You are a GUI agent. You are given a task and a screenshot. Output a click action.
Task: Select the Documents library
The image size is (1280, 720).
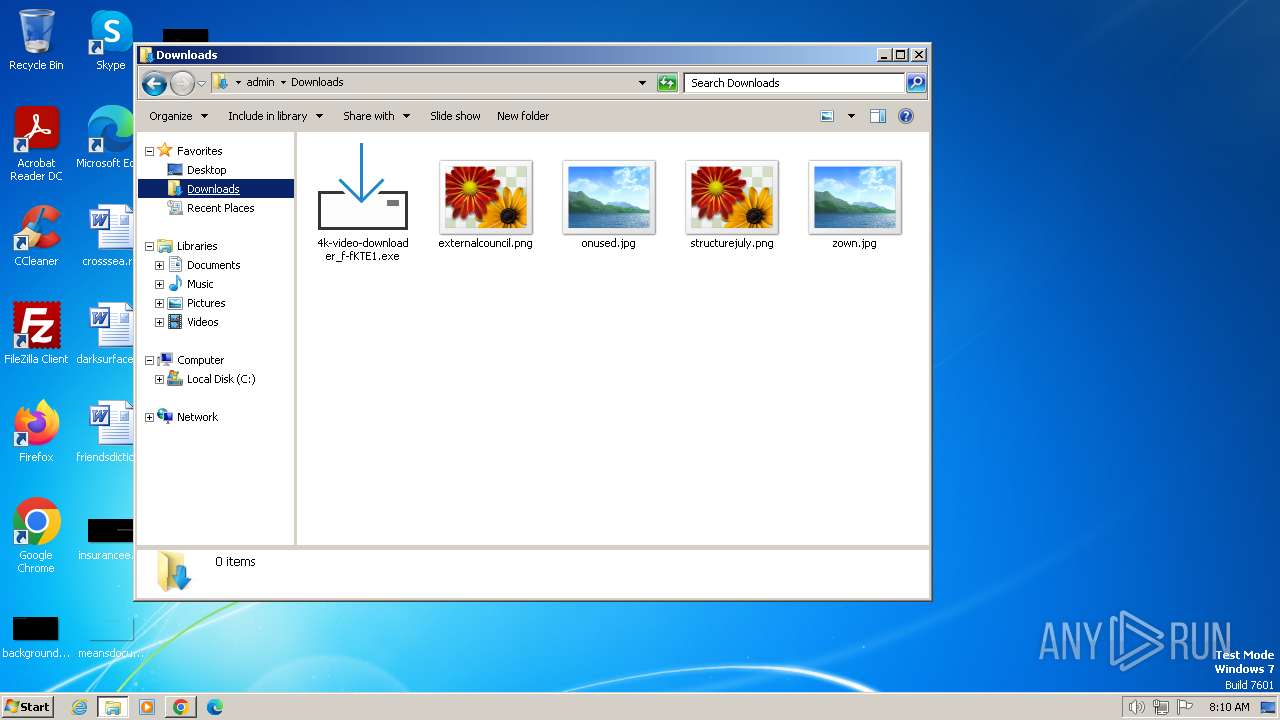click(213, 265)
